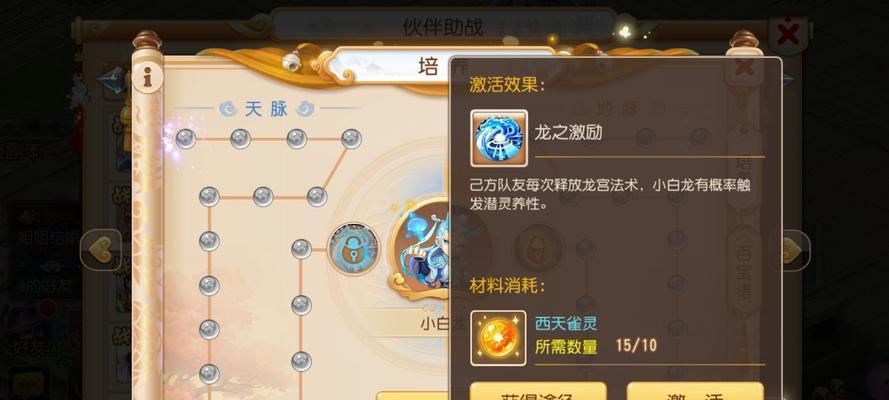Click the info icon on the scroll
This screenshot has width=889, height=400.
[147, 78]
